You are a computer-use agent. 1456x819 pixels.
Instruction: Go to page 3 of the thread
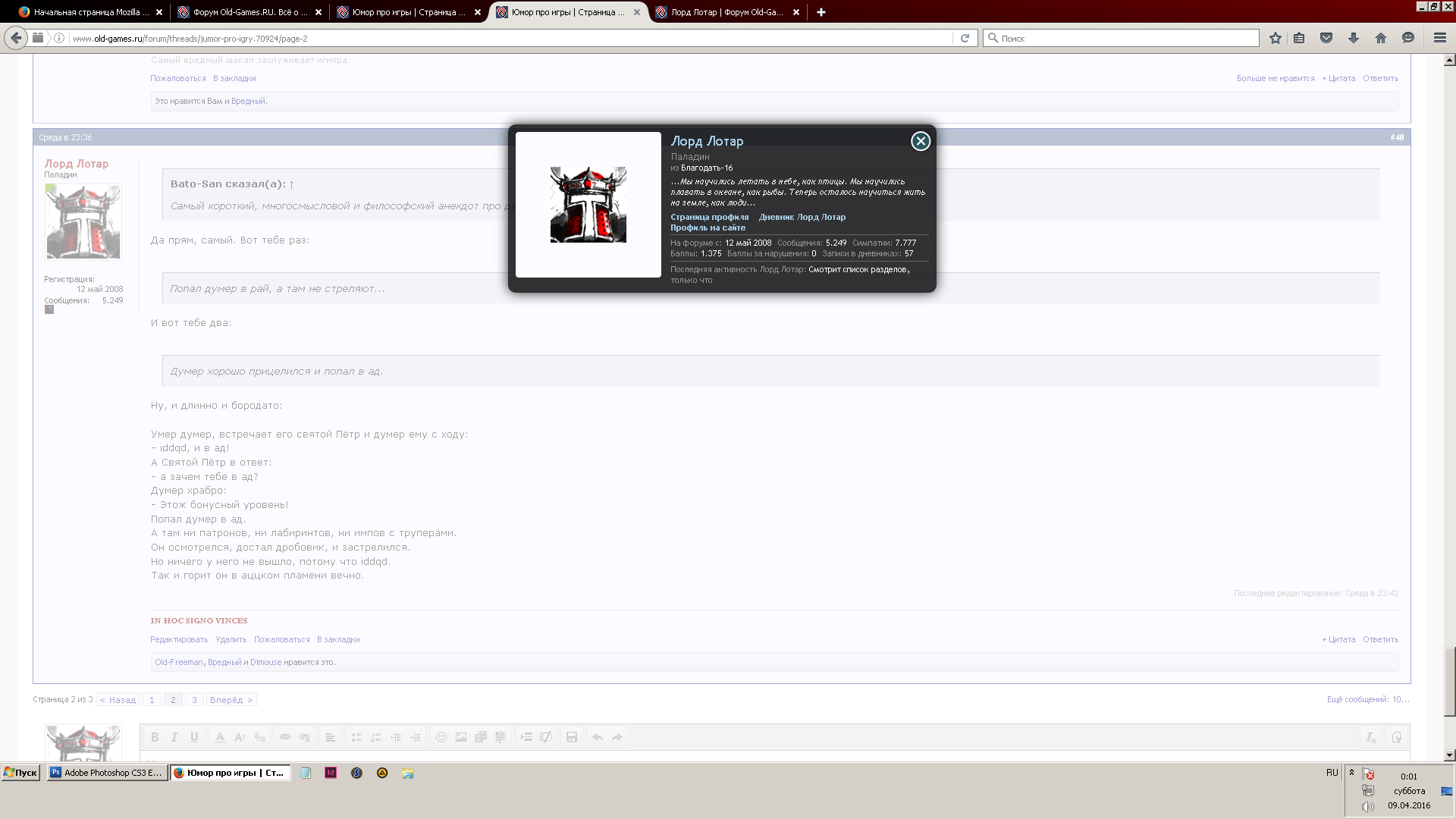click(194, 700)
